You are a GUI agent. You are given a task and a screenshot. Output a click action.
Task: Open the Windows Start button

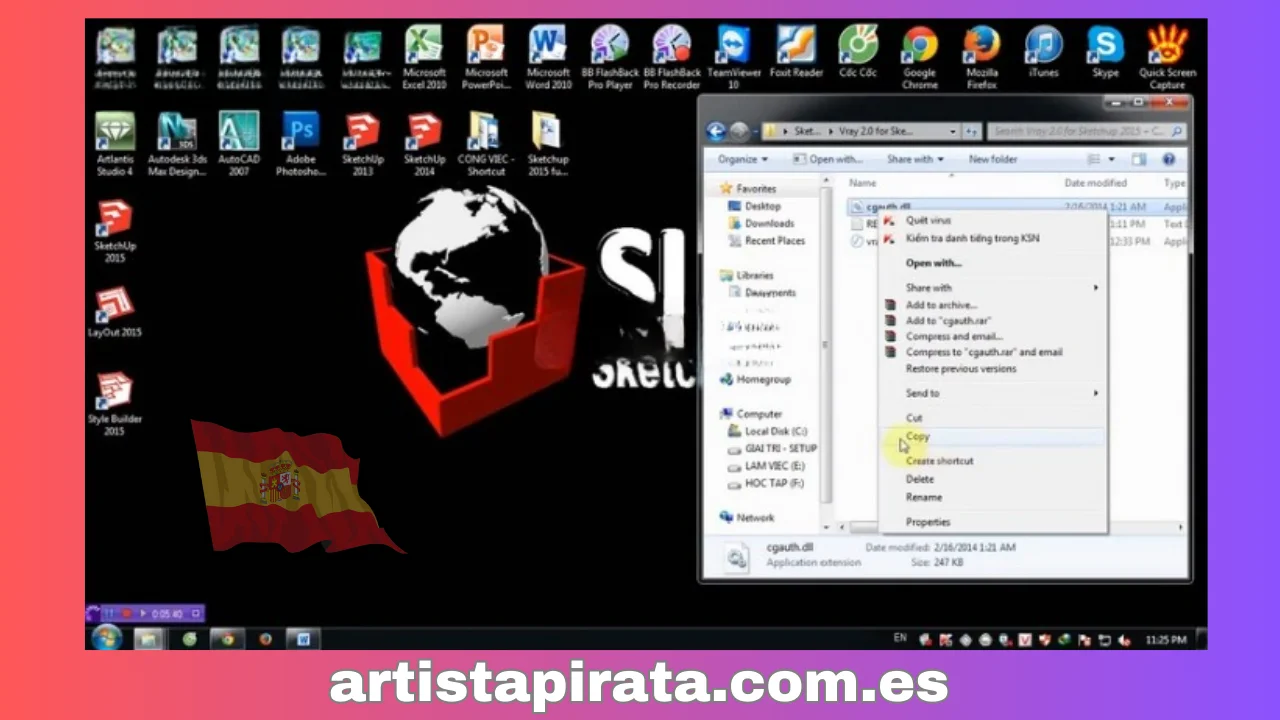[x=106, y=638]
